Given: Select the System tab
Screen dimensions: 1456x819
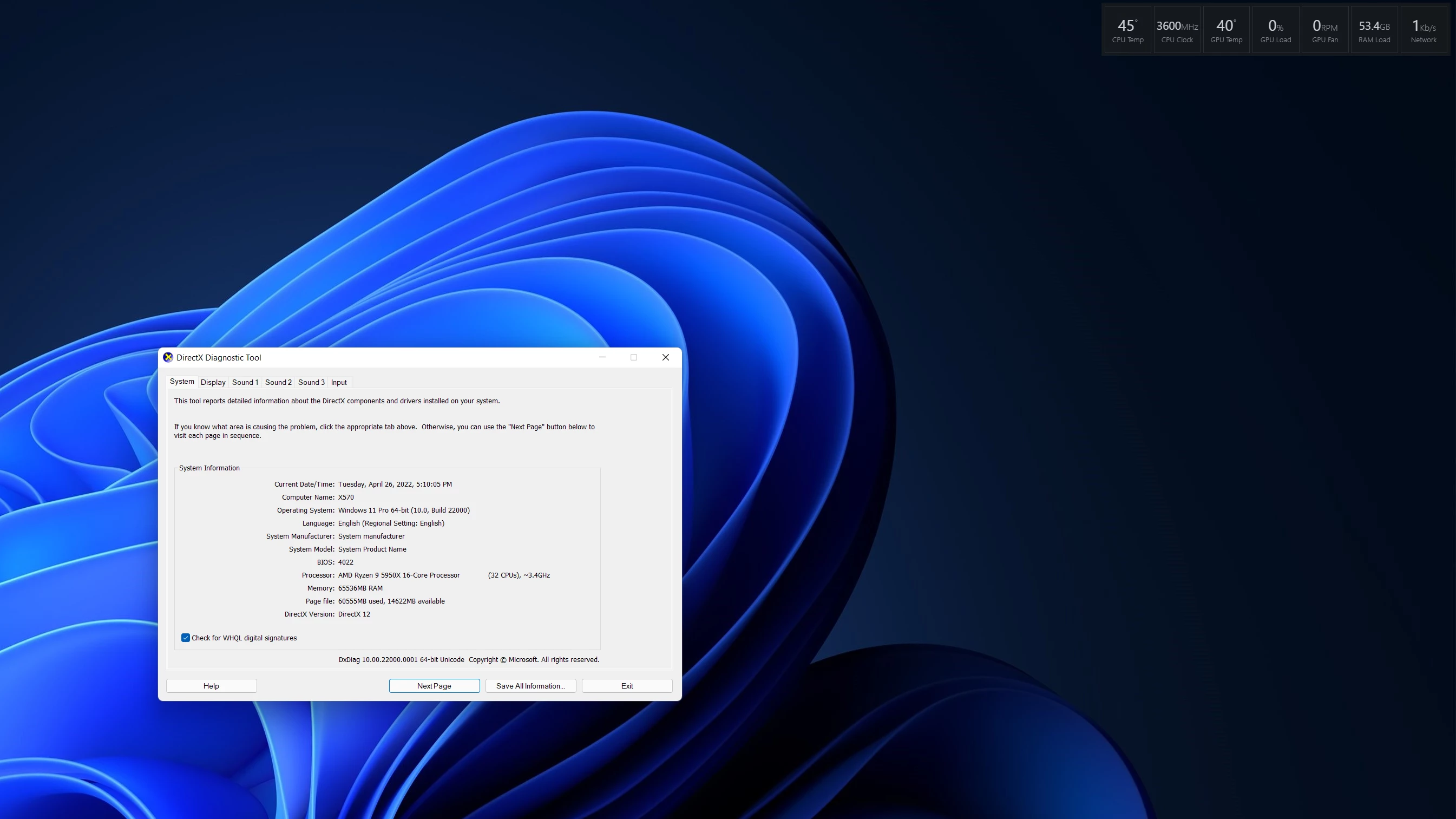Looking at the screenshot, I should [x=182, y=382].
